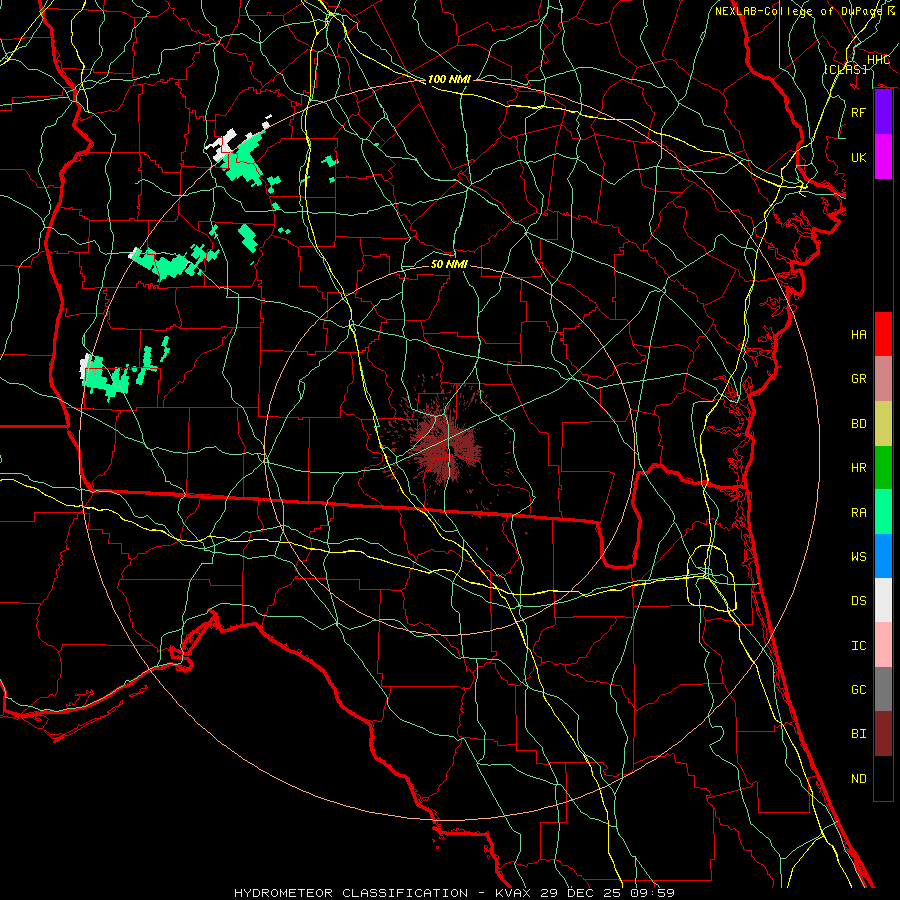Click the BD legend label
900x900 pixels.
pyautogui.click(x=858, y=424)
